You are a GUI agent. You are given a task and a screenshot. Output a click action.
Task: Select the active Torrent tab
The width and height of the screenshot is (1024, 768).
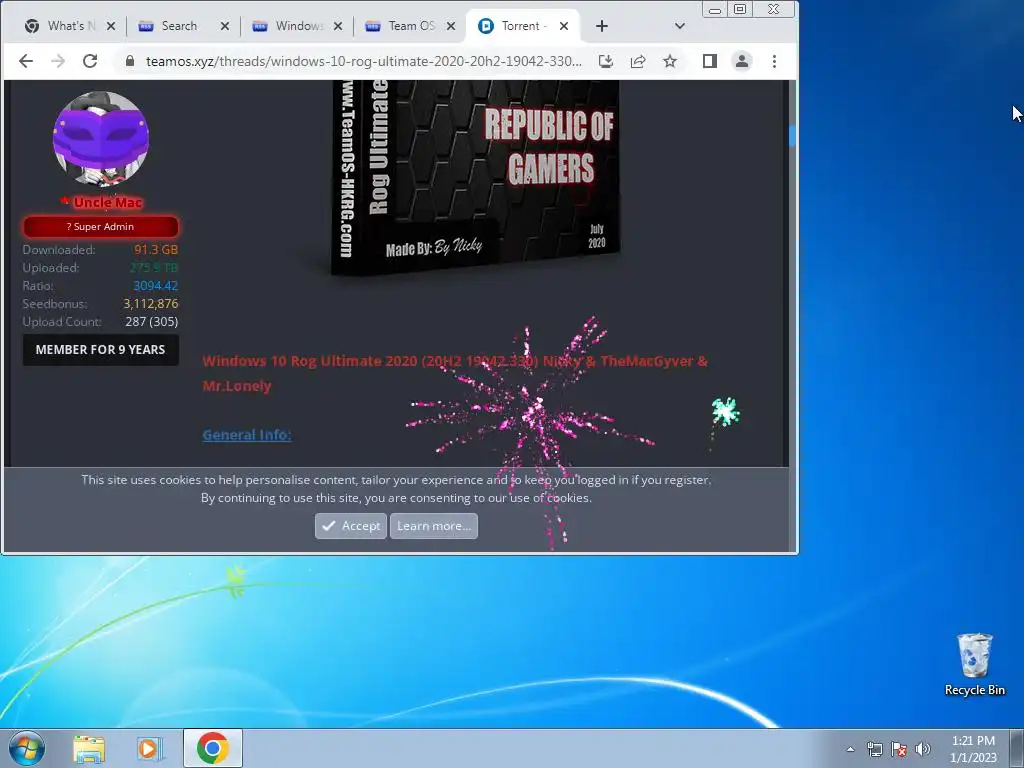(x=516, y=26)
